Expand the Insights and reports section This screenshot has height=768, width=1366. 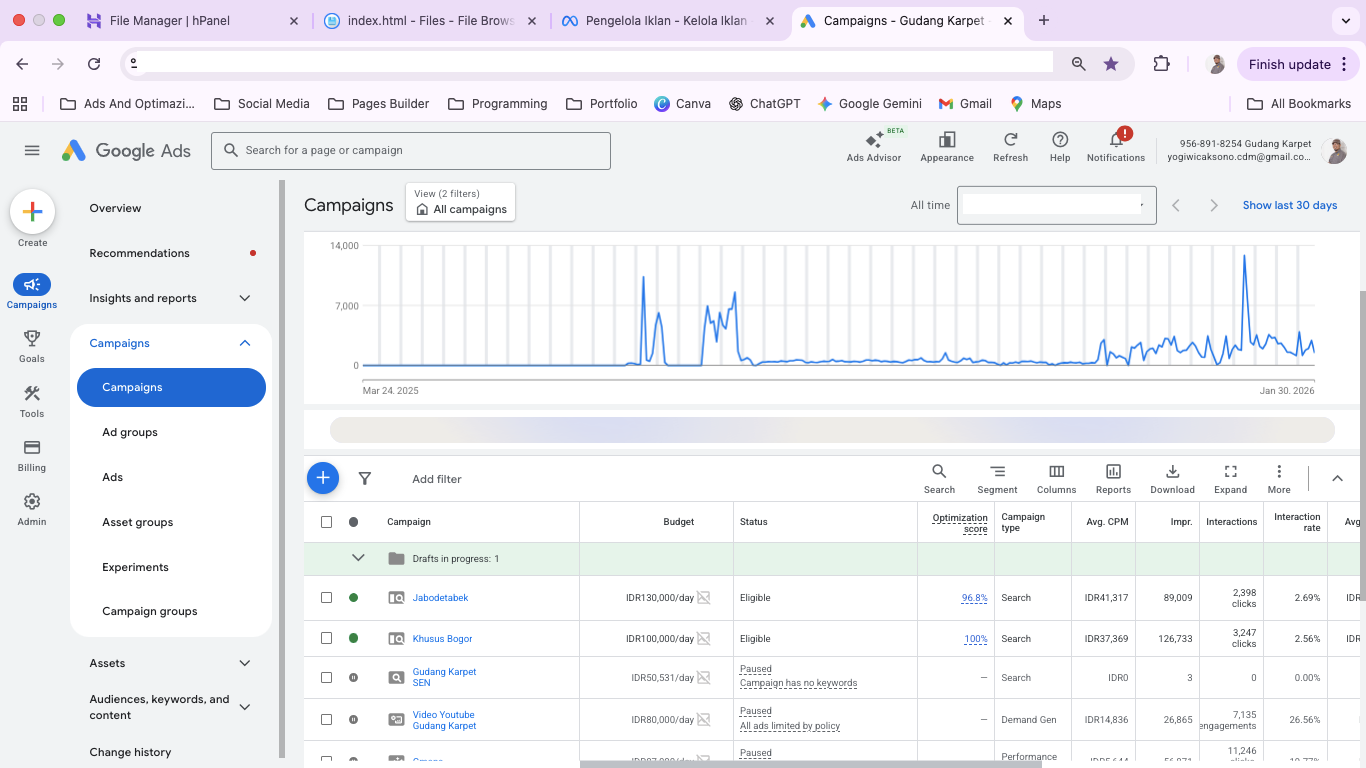pyautogui.click(x=245, y=298)
